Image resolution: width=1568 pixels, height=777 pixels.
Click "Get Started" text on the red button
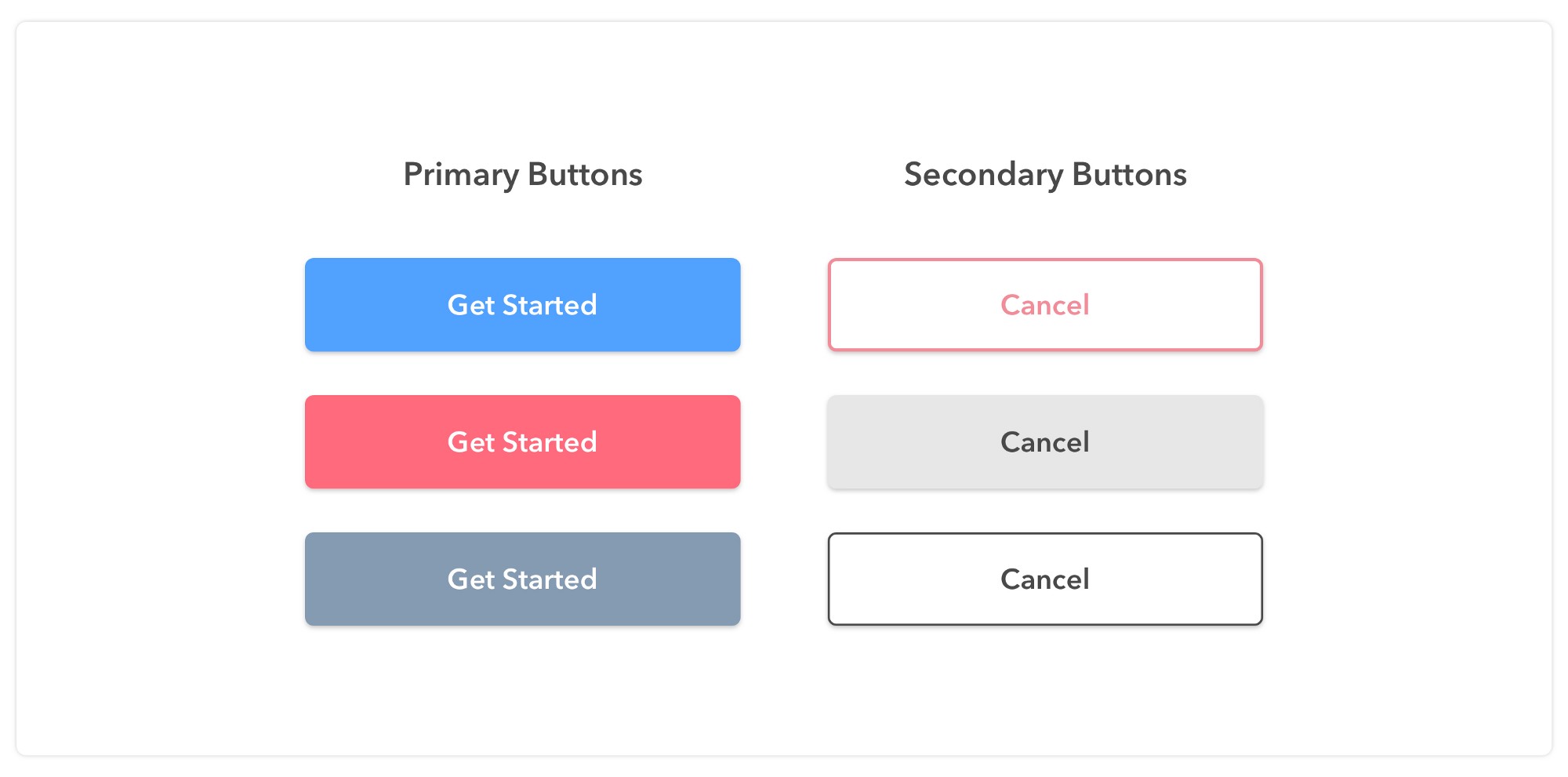pyautogui.click(x=522, y=442)
